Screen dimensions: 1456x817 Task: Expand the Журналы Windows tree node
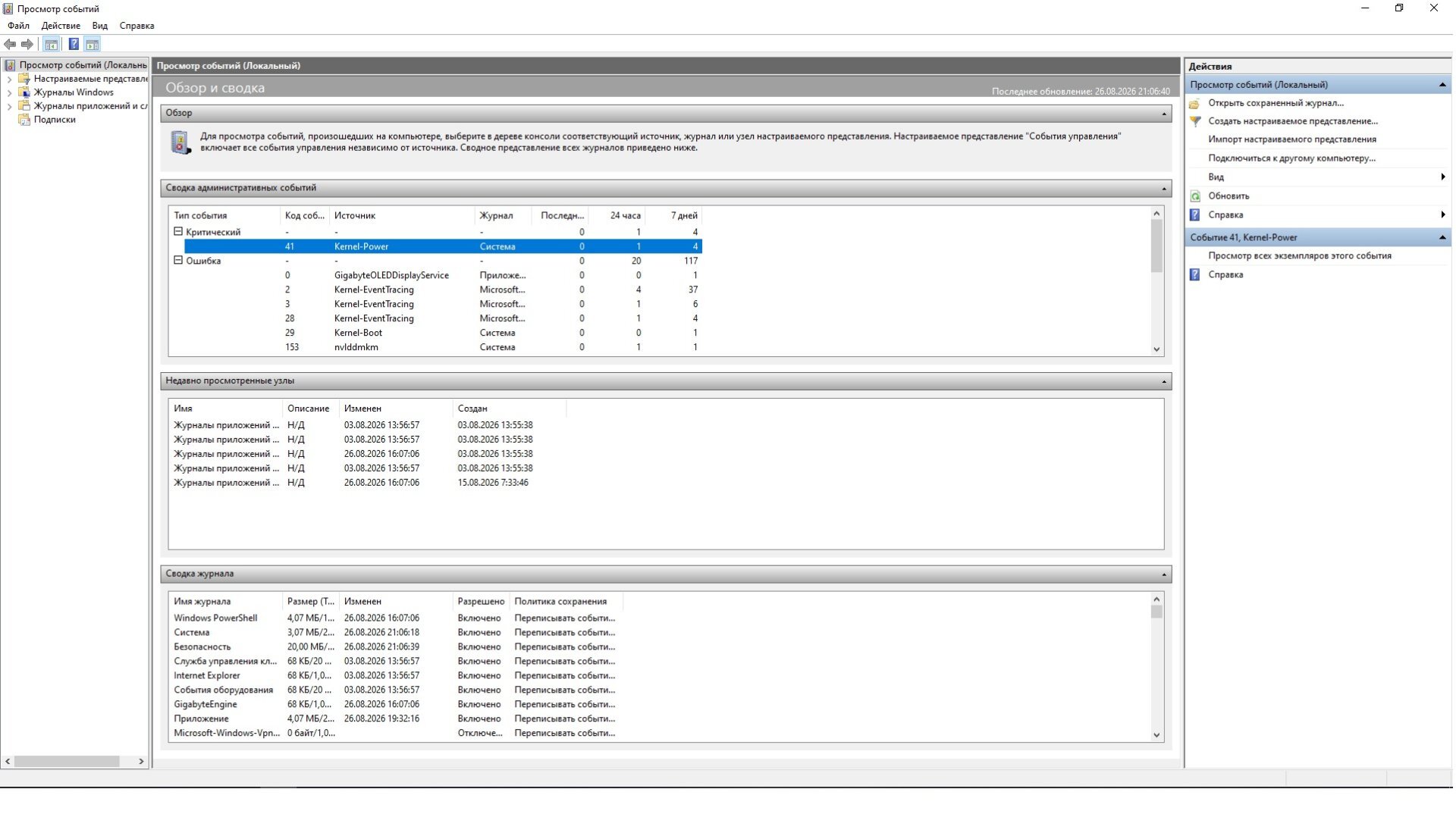pyautogui.click(x=9, y=92)
